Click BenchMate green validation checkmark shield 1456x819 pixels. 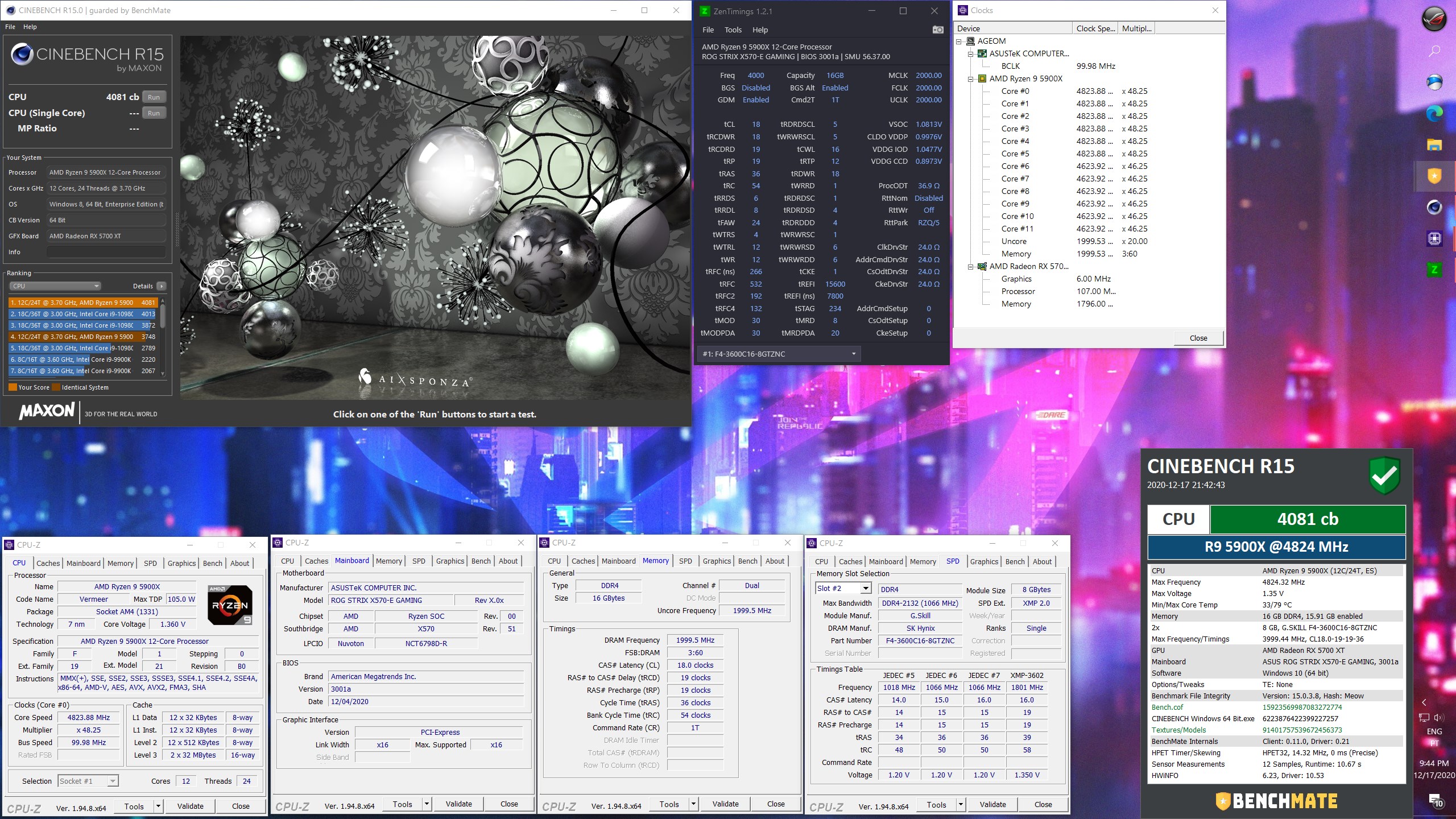(1384, 475)
